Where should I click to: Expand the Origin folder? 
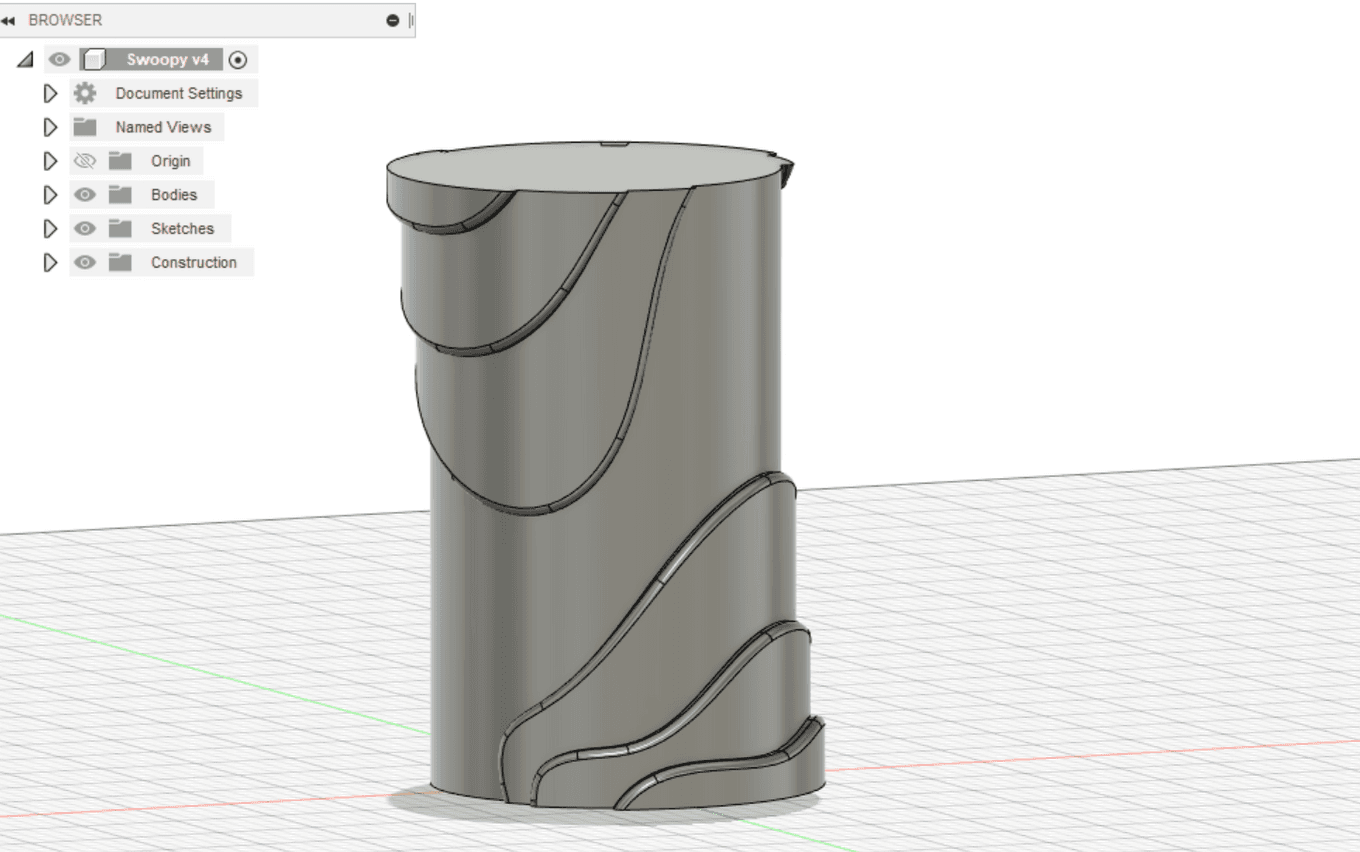[50, 161]
